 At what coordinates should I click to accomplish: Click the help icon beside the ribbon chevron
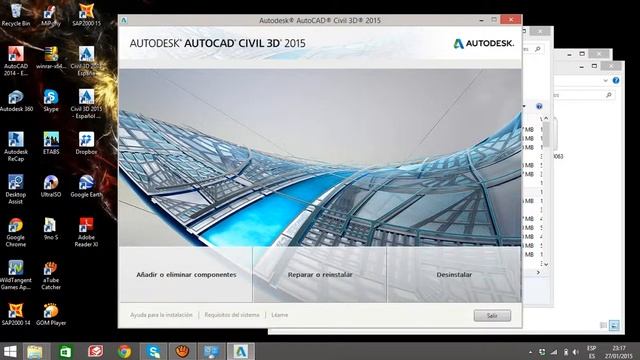[x=616, y=80]
